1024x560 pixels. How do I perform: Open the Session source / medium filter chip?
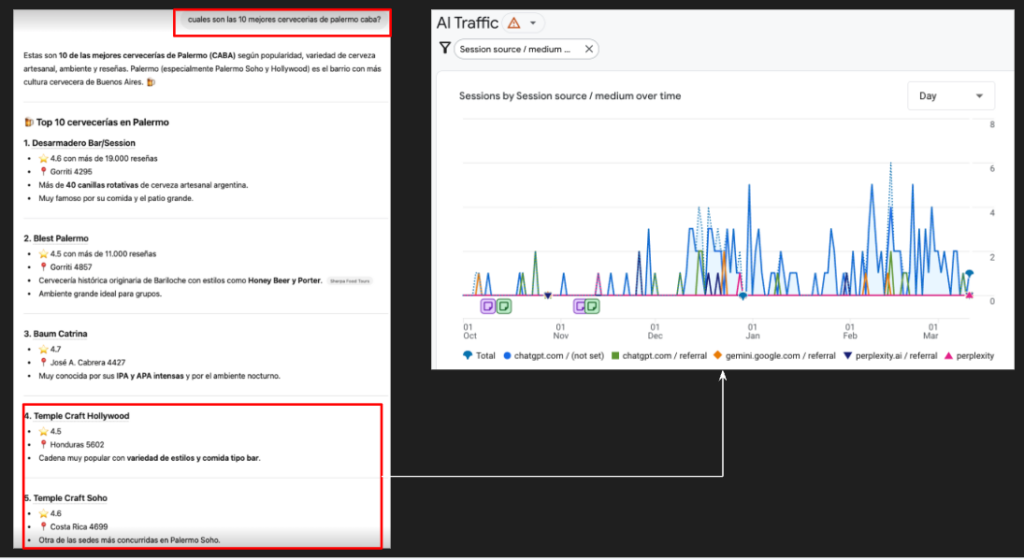515,48
